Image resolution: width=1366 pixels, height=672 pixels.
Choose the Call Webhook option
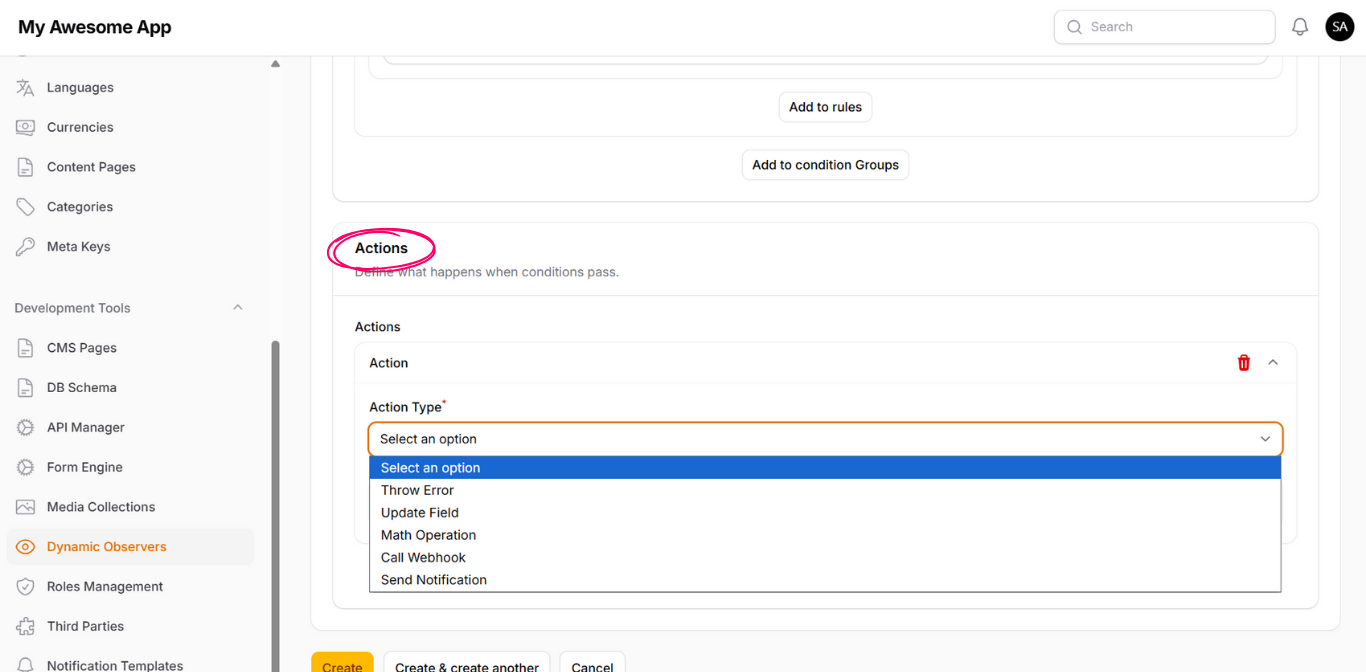423,557
